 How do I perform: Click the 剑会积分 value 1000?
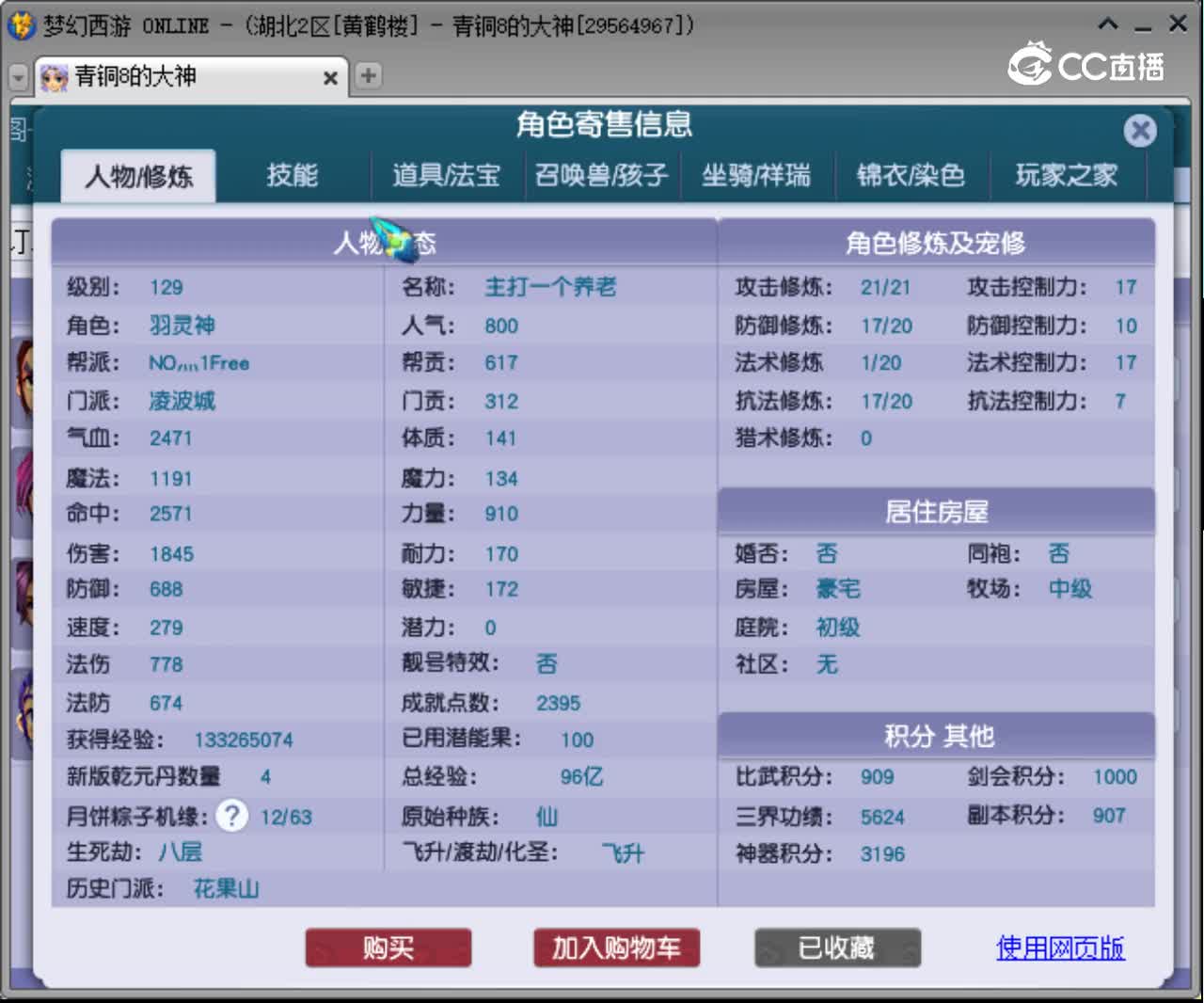(x=1115, y=777)
